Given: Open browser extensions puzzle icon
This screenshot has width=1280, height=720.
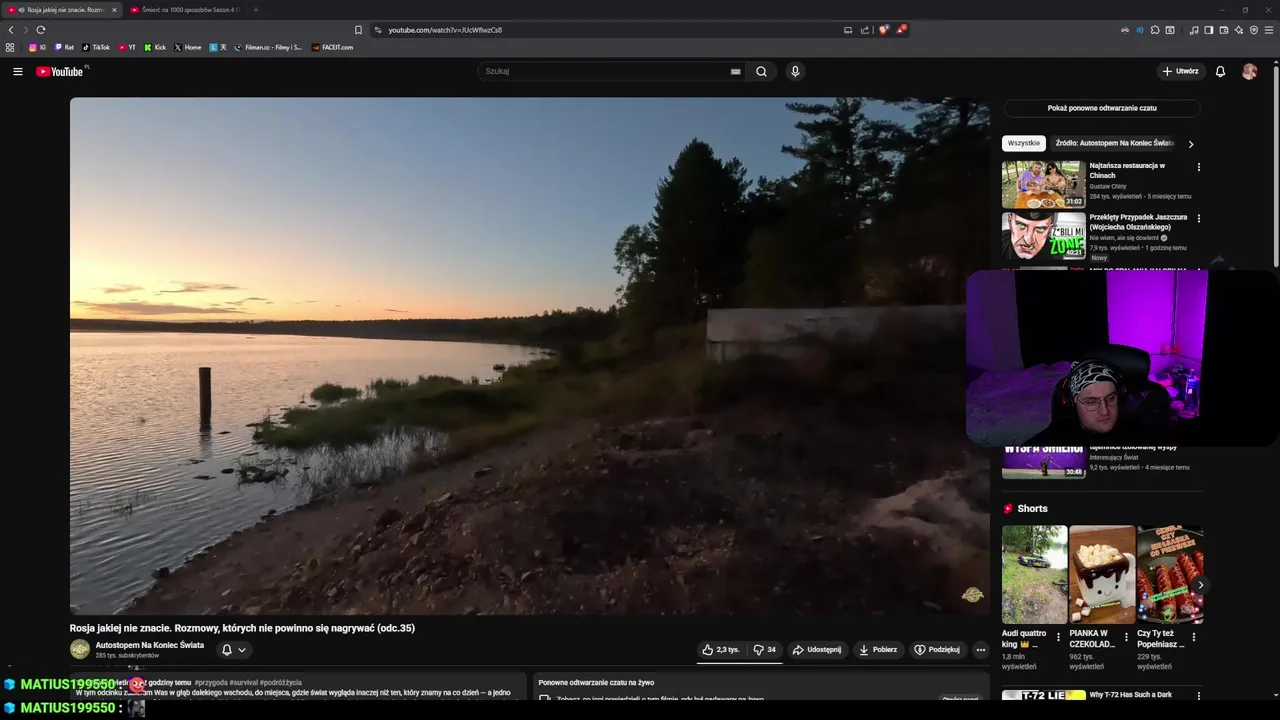Looking at the screenshot, I should [1155, 30].
